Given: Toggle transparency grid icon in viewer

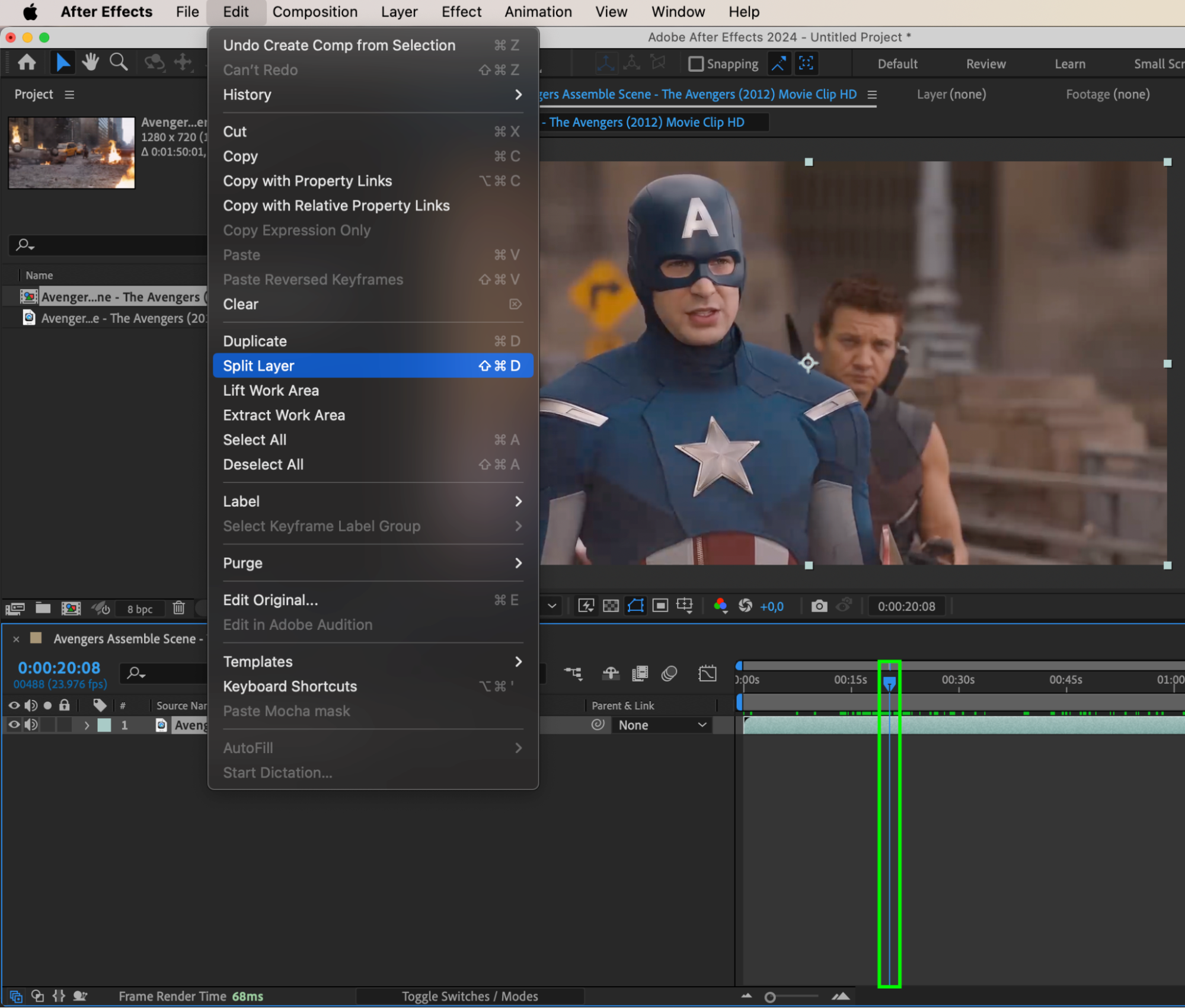Looking at the screenshot, I should point(611,606).
